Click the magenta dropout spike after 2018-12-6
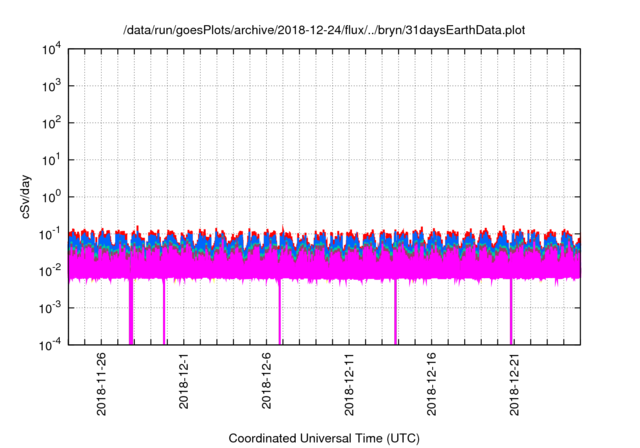This screenshot has width=640, height=448. click(x=280, y=312)
